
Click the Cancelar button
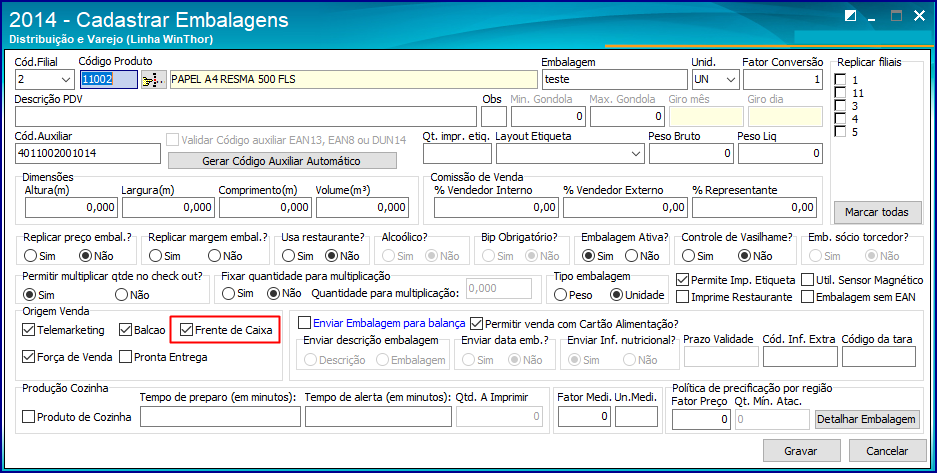tap(887, 451)
